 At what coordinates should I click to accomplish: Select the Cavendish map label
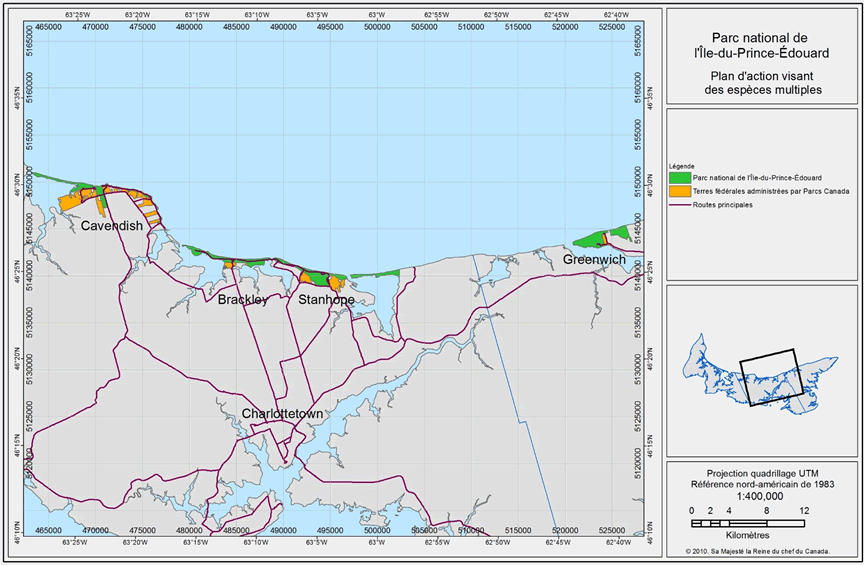click(x=112, y=226)
